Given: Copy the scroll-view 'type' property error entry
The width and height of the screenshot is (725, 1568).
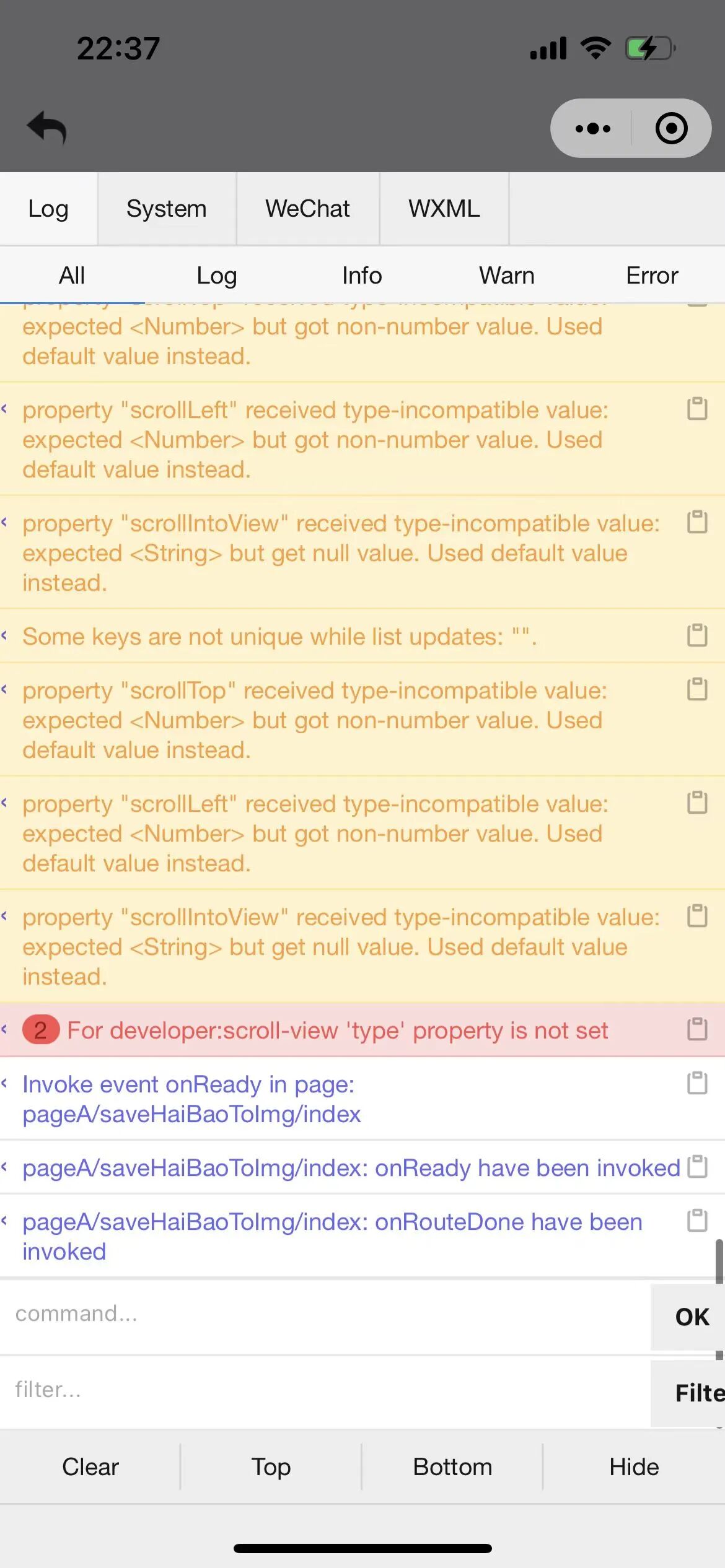Looking at the screenshot, I should (x=697, y=1029).
